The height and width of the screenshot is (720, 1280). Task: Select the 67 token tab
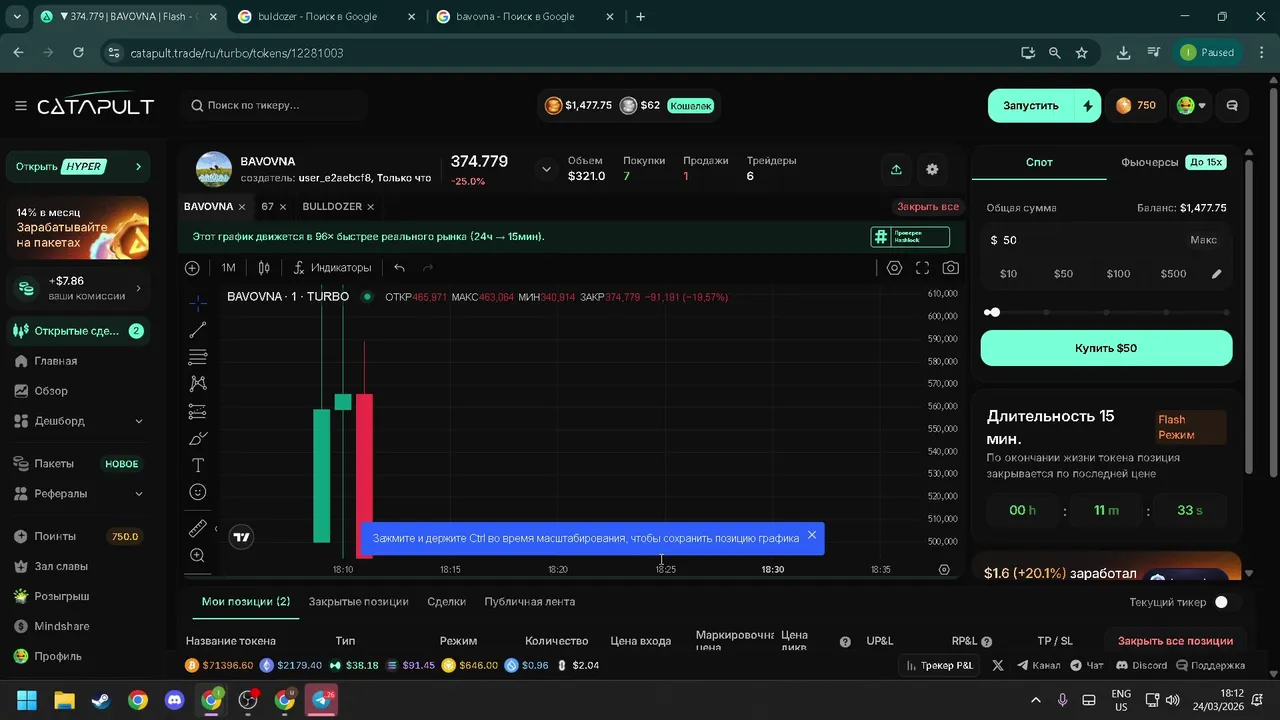coord(267,207)
